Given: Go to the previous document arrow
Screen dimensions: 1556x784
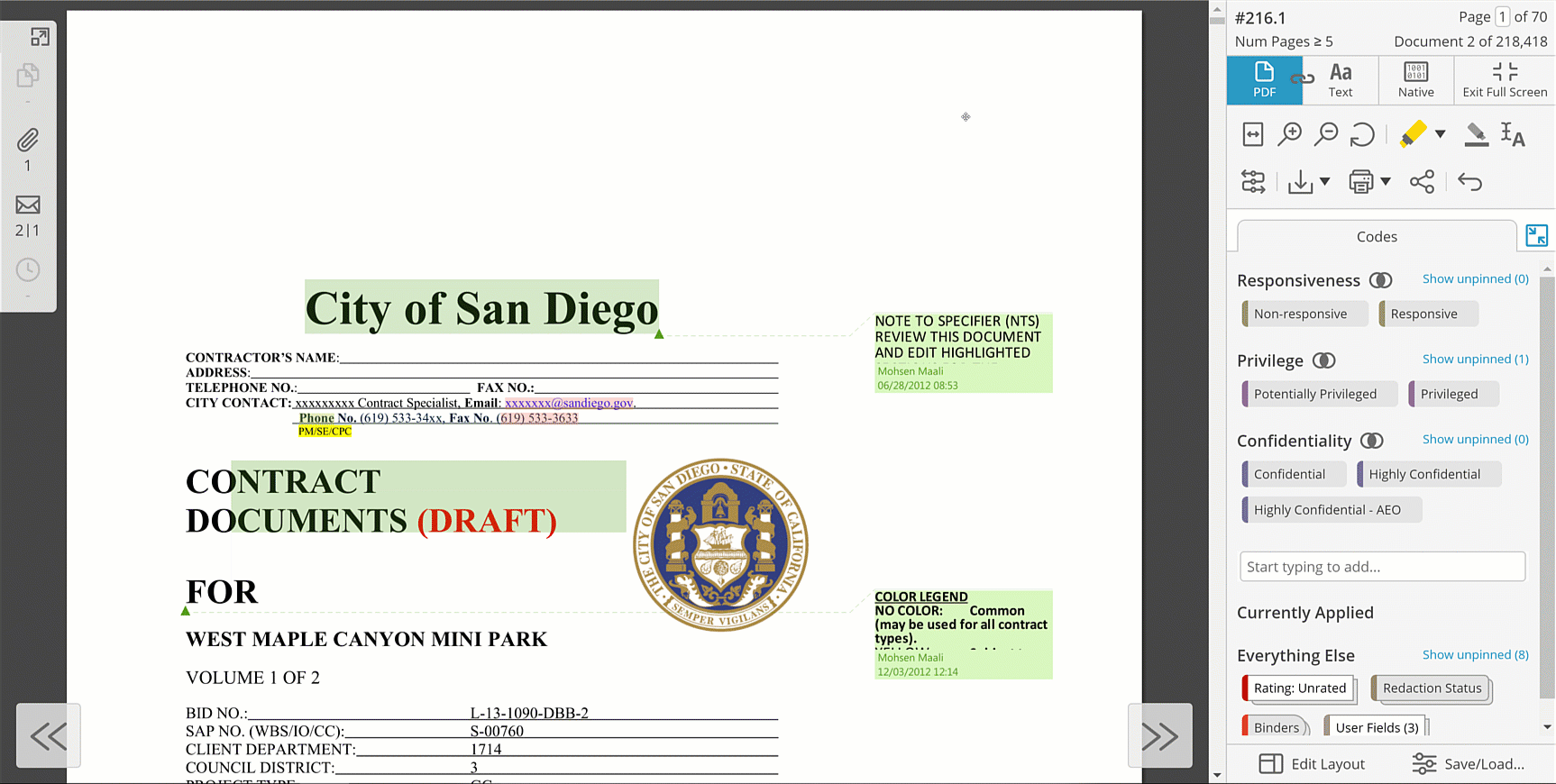Looking at the screenshot, I should point(49,736).
